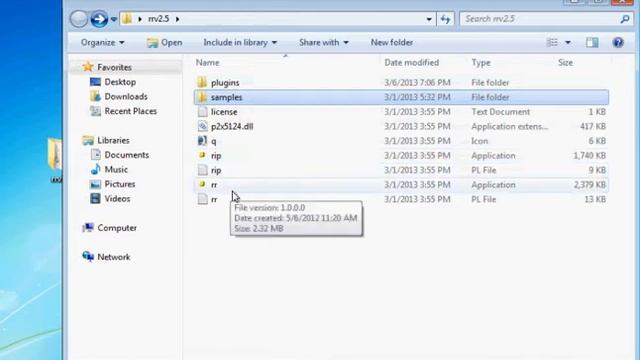Sort by Type column header

[481, 62]
